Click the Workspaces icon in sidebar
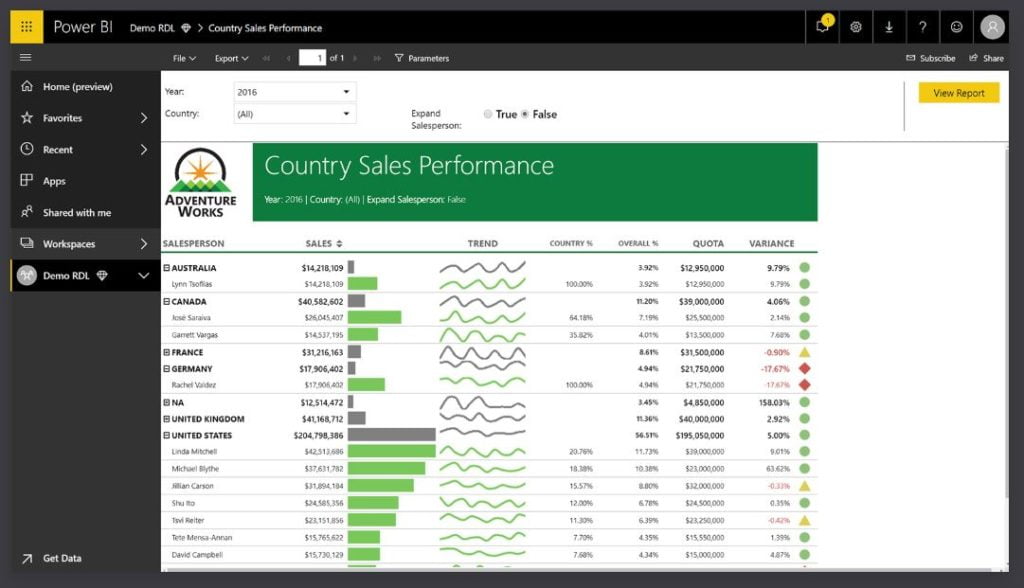Viewport: 1024px width, 588px height. (27, 243)
